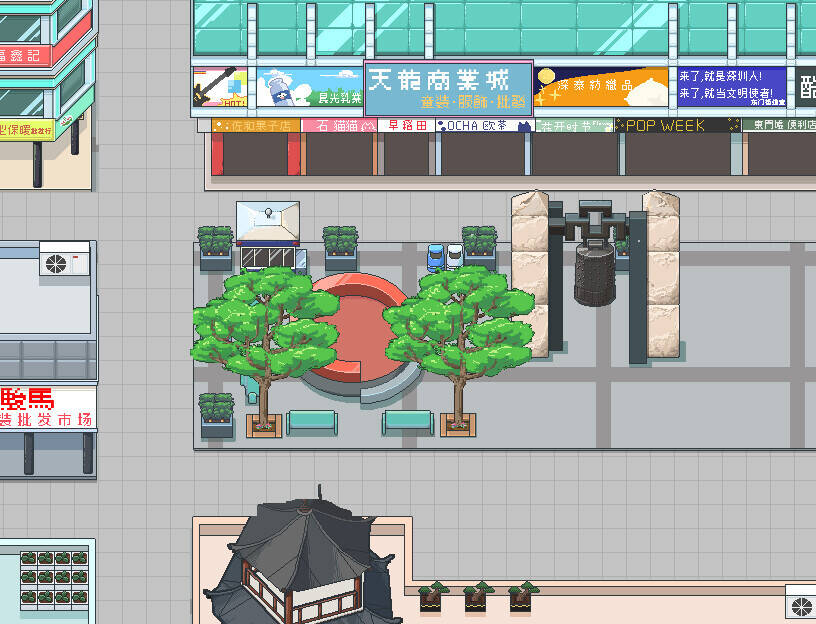Select the white trash bin
This screenshot has height=624, width=816.
point(454,257)
